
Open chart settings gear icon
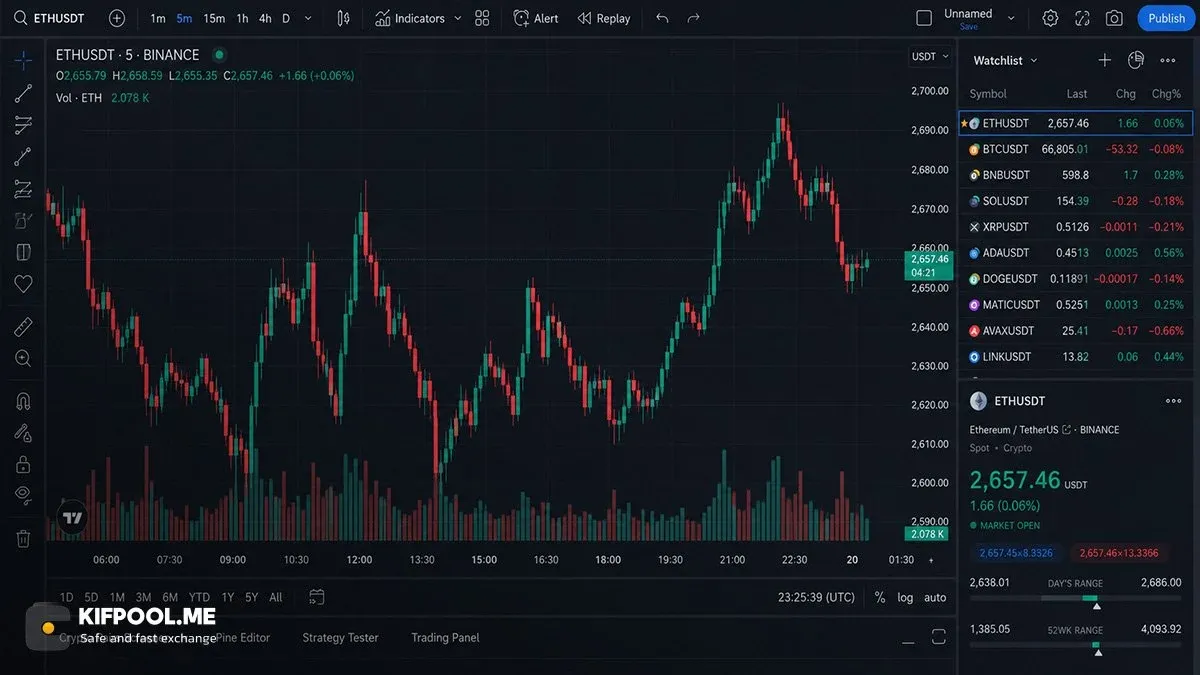pyautogui.click(x=1050, y=18)
